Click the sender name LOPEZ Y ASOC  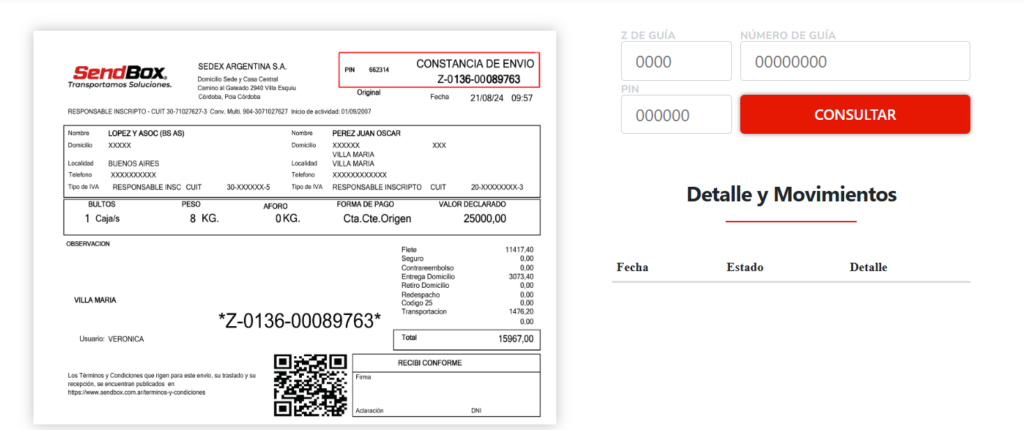(x=145, y=133)
